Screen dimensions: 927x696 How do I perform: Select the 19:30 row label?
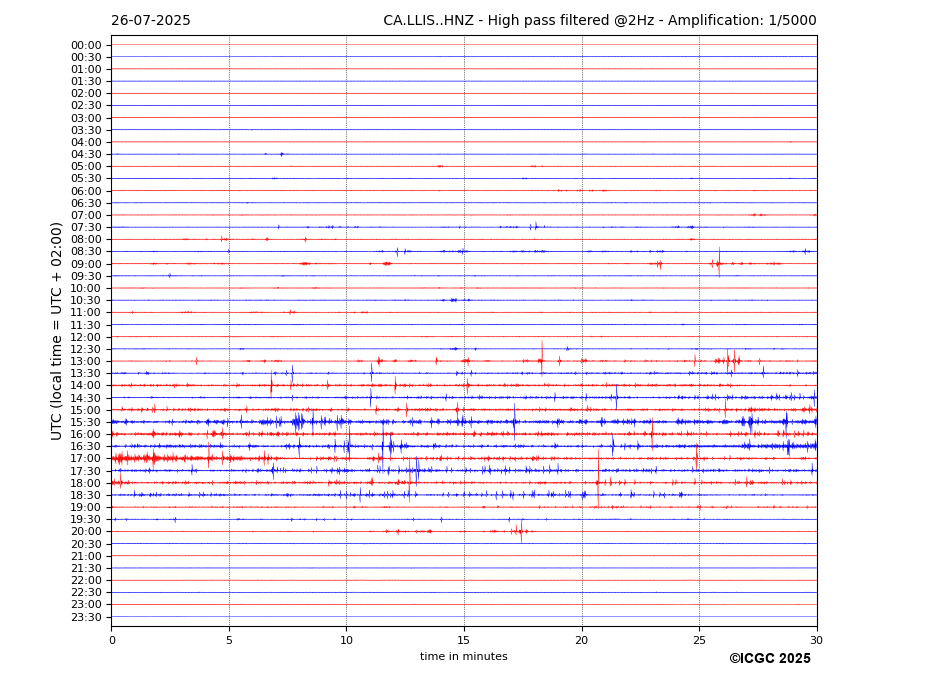pyautogui.click(x=86, y=520)
